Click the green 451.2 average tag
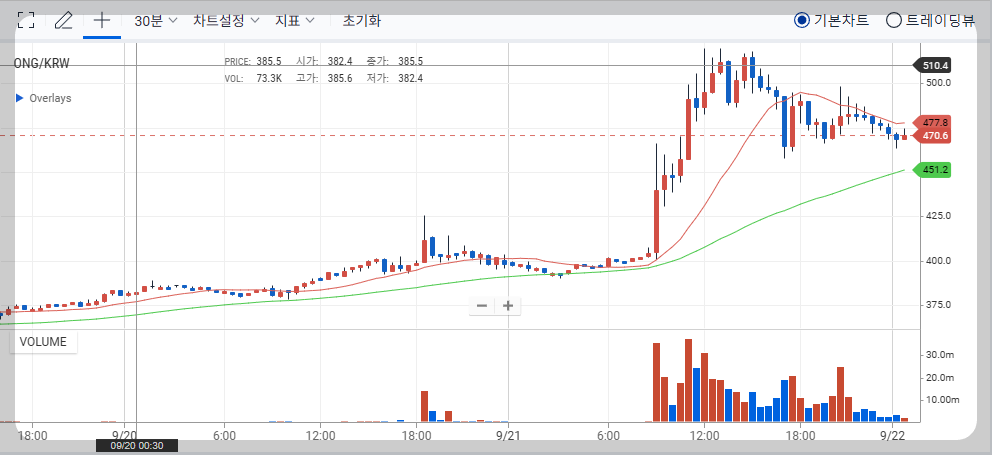The height and width of the screenshot is (455, 992). 933,170
